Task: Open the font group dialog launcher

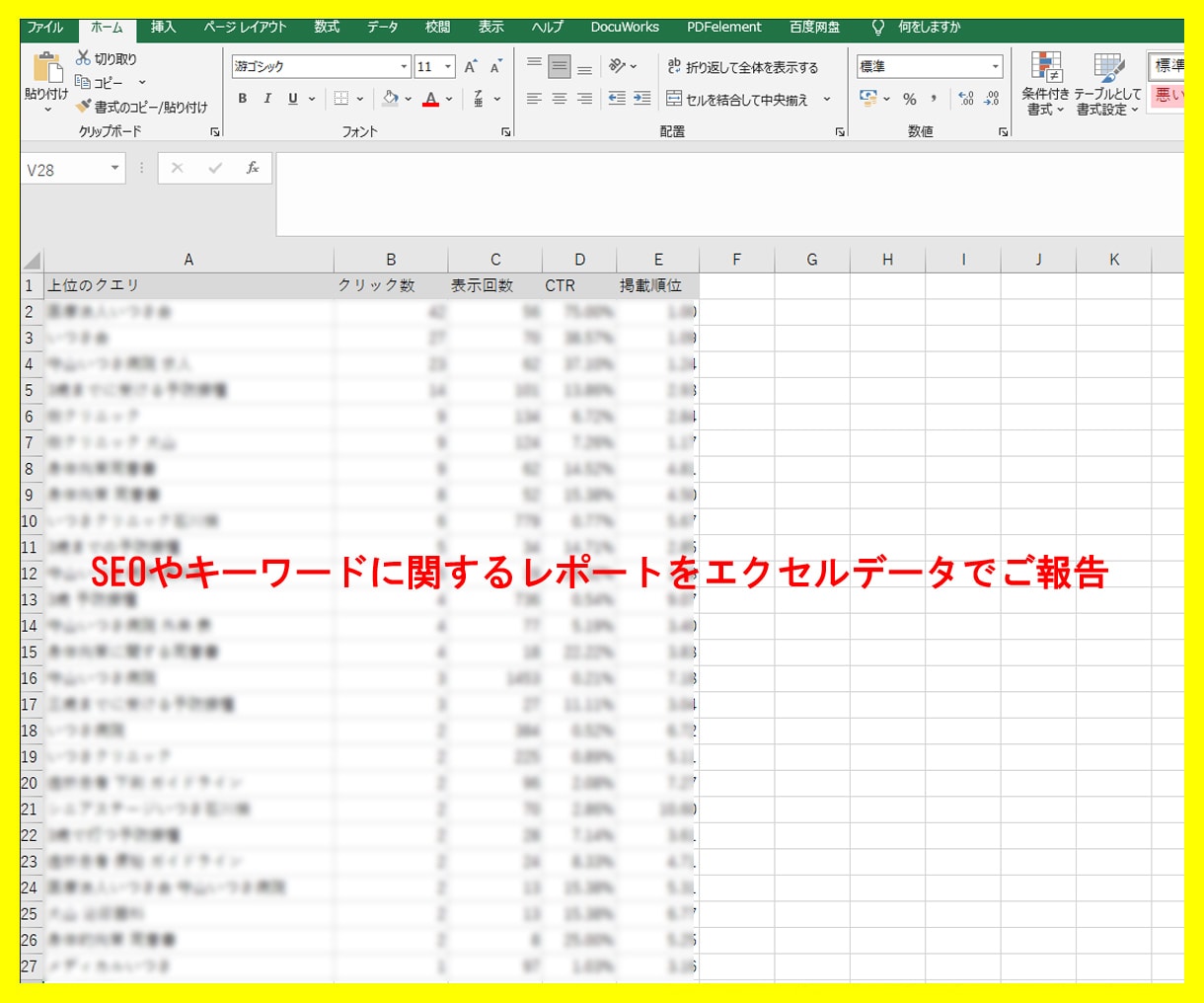Action: [506, 131]
